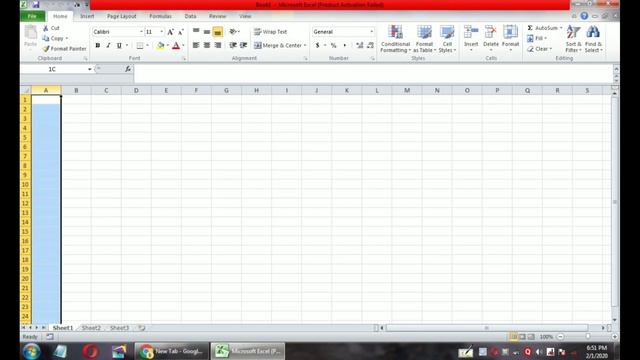Open Format as Table gallery
Screen dimensions: 640x360
click(x=424, y=39)
